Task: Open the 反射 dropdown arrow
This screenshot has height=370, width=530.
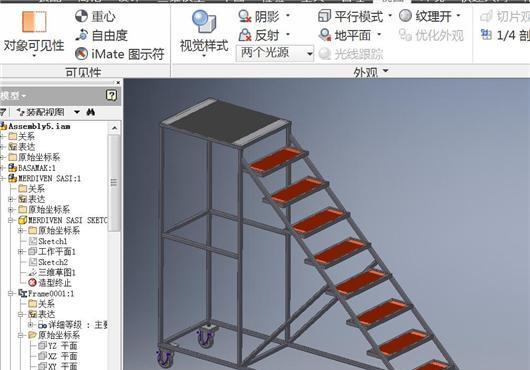Action: 288,34
